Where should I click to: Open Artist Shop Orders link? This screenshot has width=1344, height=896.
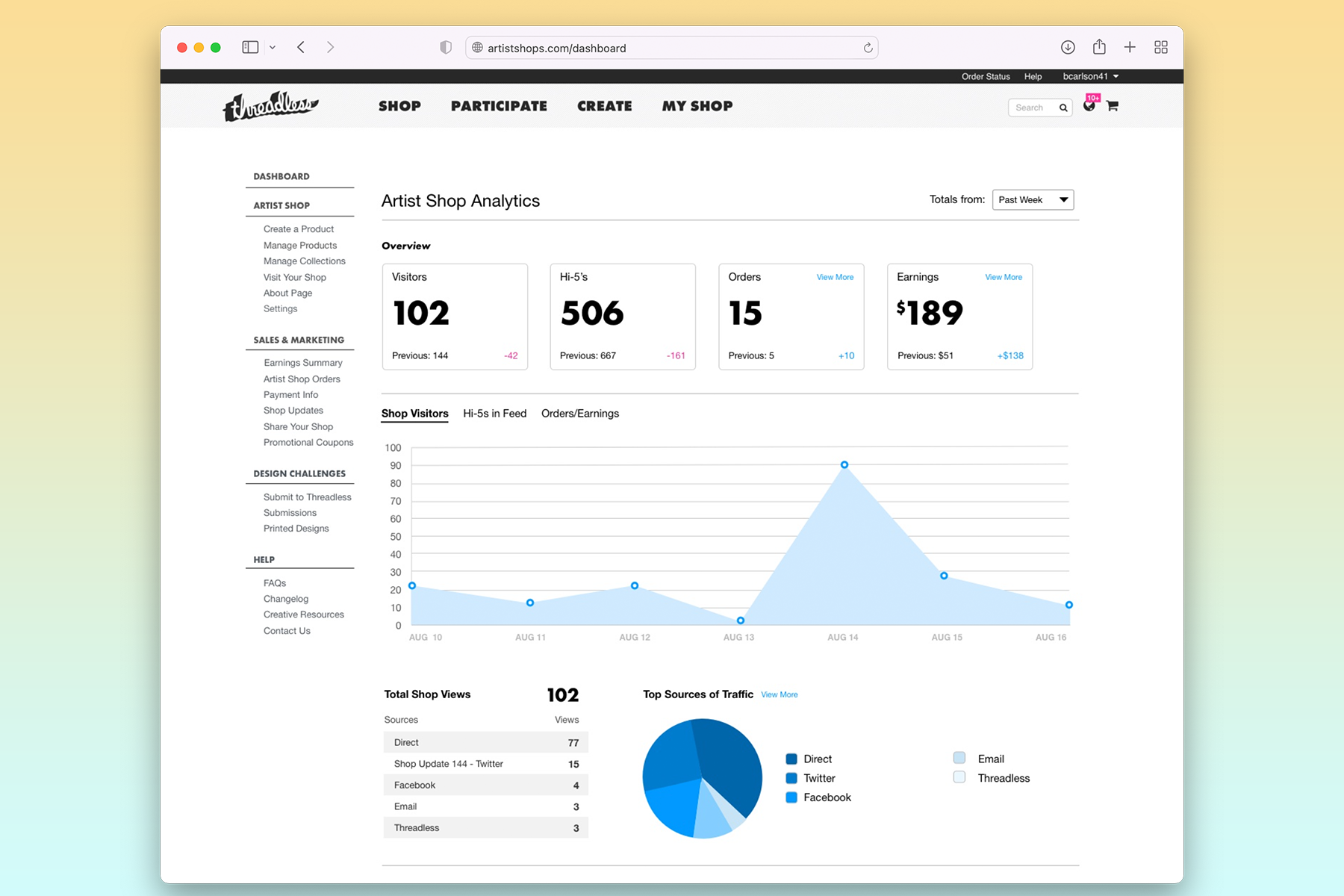[302, 379]
